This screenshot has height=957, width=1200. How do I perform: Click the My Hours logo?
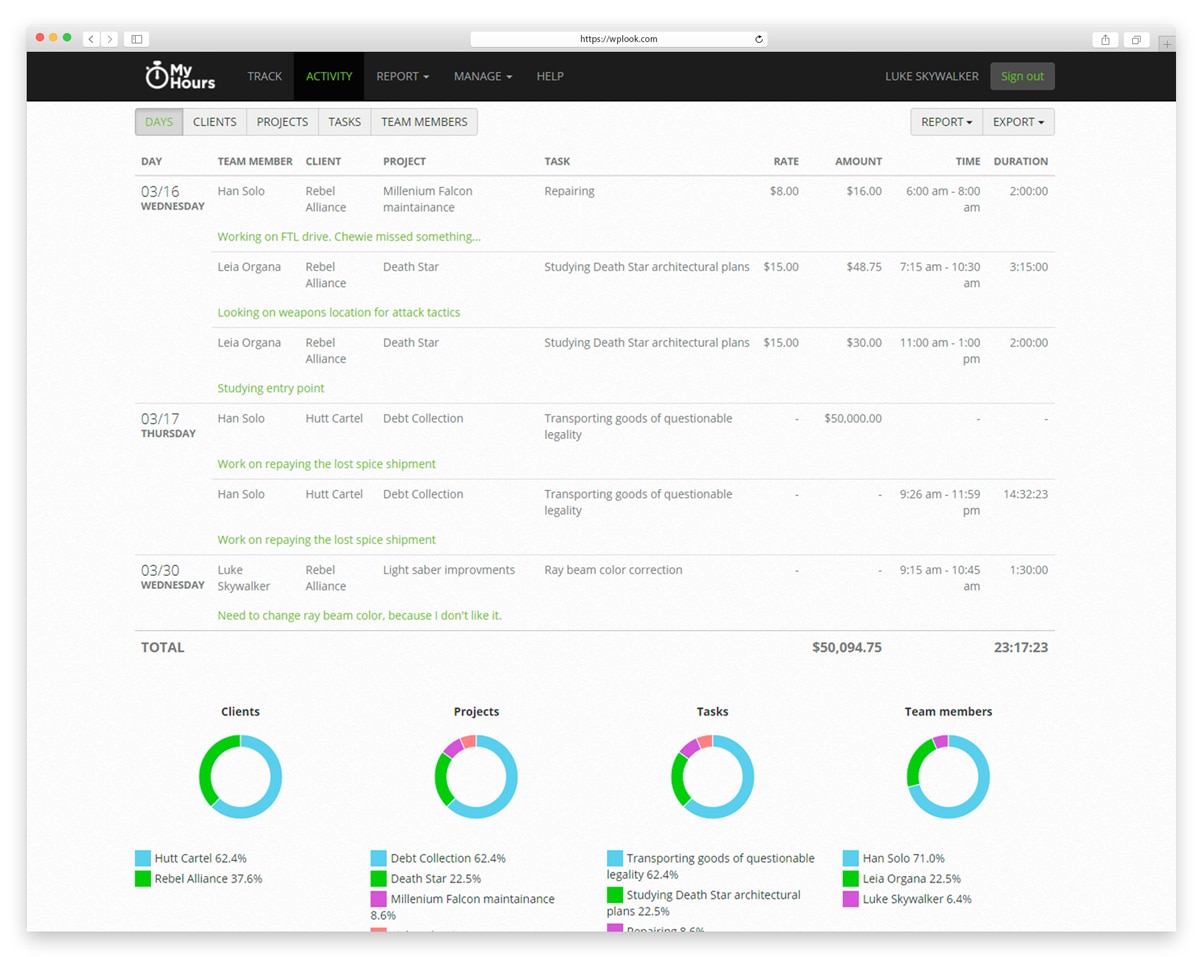click(182, 76)
